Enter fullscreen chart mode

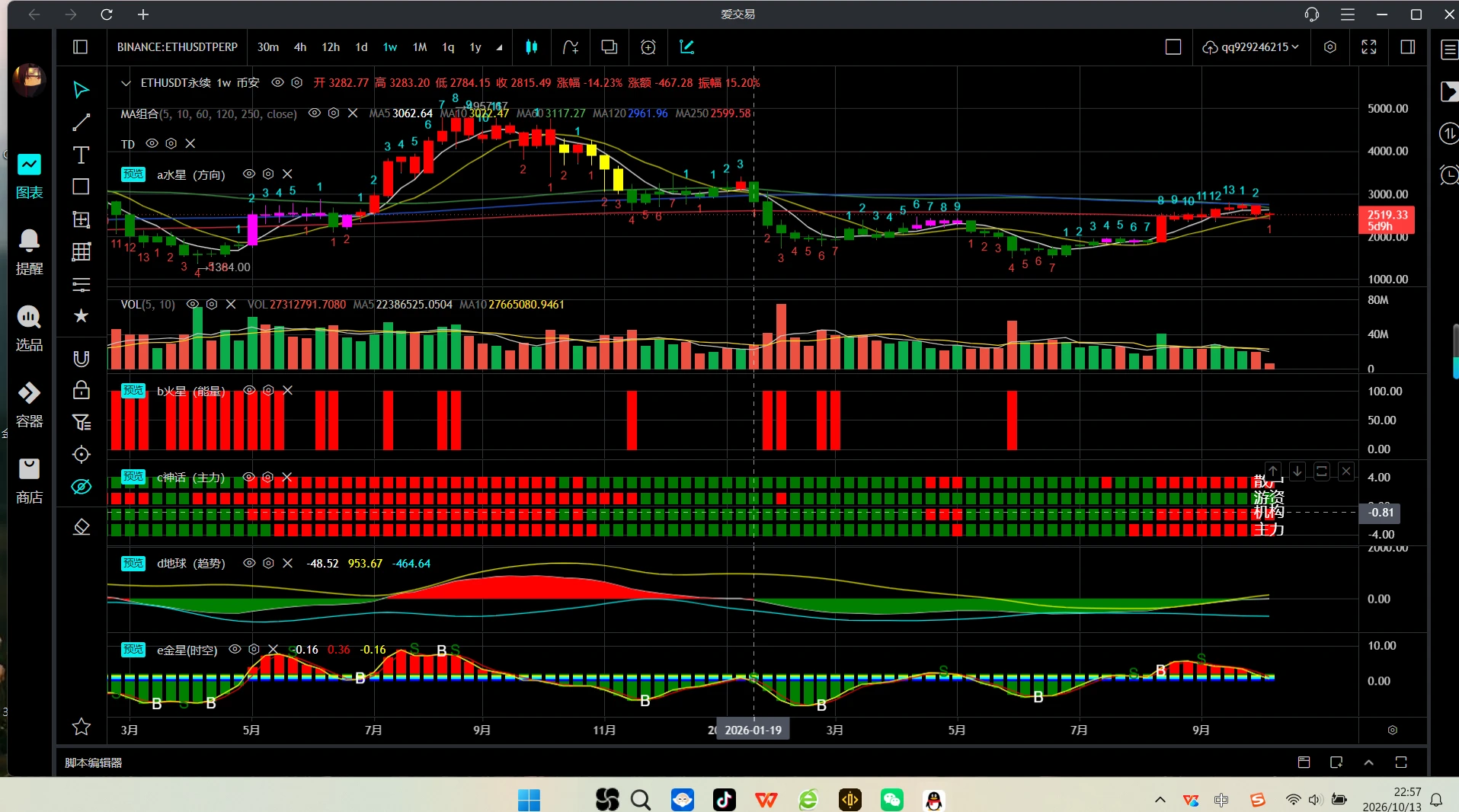pos(1369,47)
